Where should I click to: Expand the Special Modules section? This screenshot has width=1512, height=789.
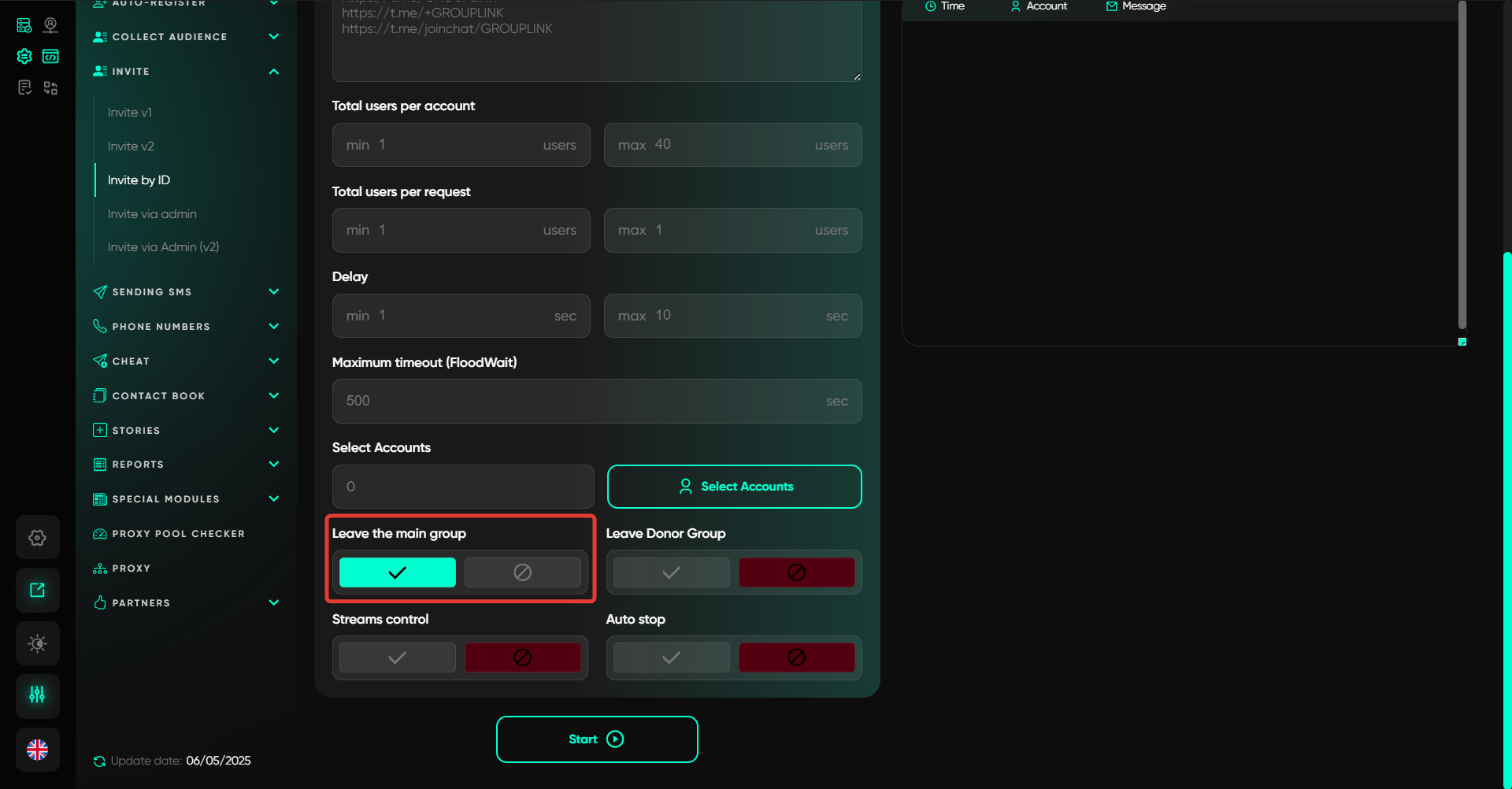tap(273, 499)
